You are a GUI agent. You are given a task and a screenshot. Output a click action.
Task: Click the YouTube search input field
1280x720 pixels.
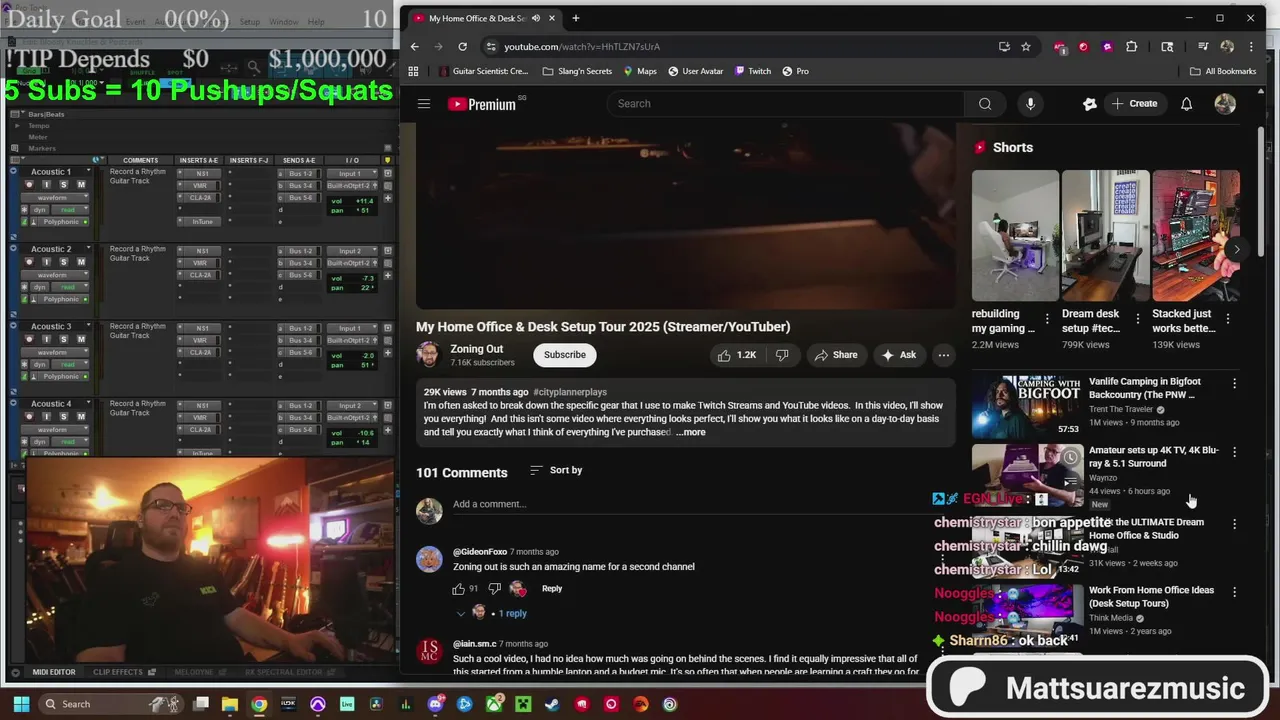[785, 104]
